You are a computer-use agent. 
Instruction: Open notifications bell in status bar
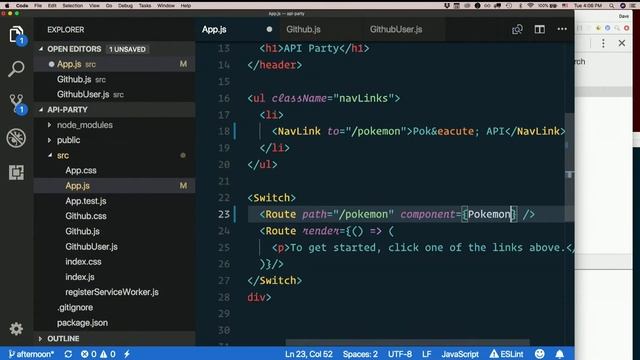coord(560,354)
